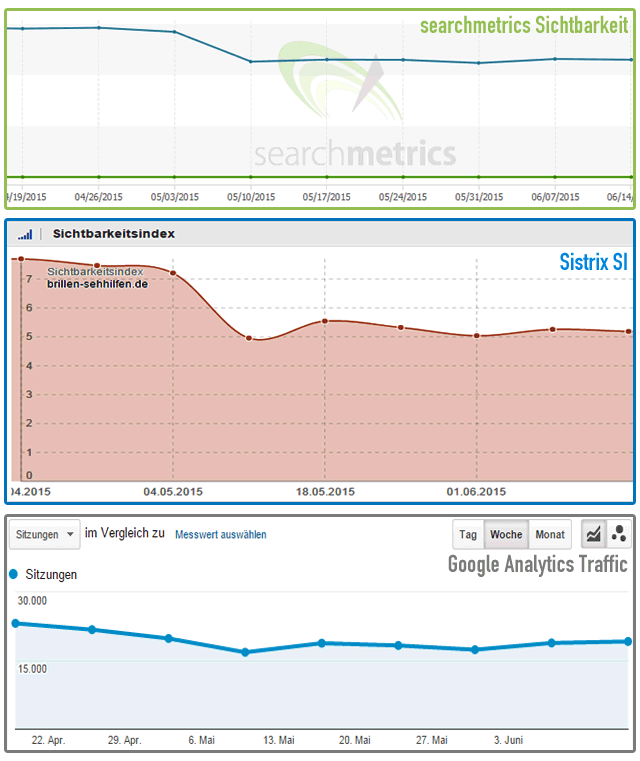640x761 pixels.
Task: Click the Sistrix data point at 04.05.2015
Action: [173, 273]
